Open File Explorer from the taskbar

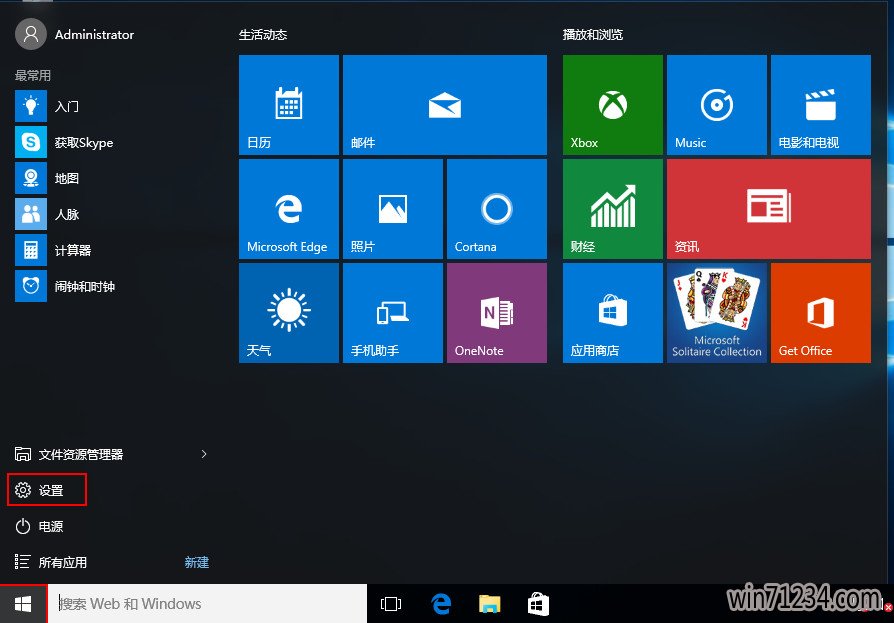pos(490,604)
